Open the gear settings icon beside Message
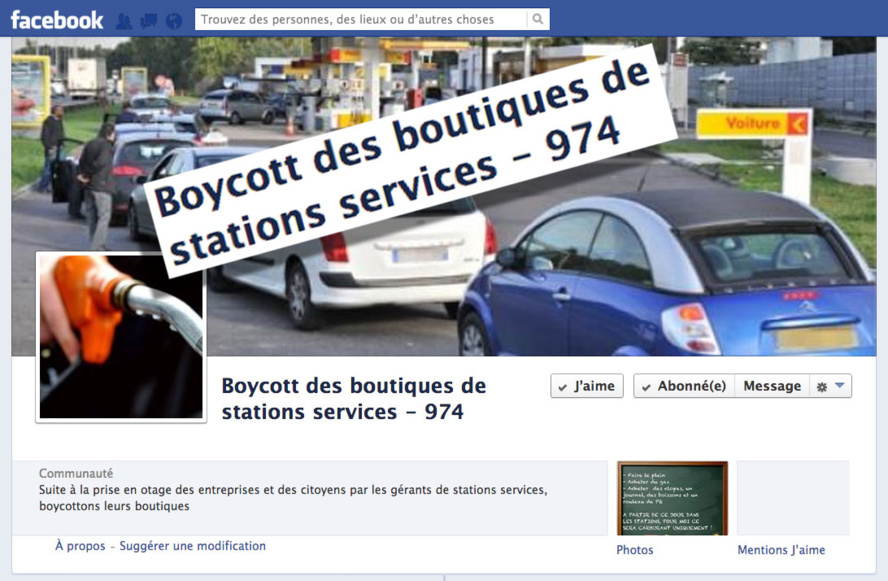The width and height of the screenshot is (888, 581). click(822, 387)
